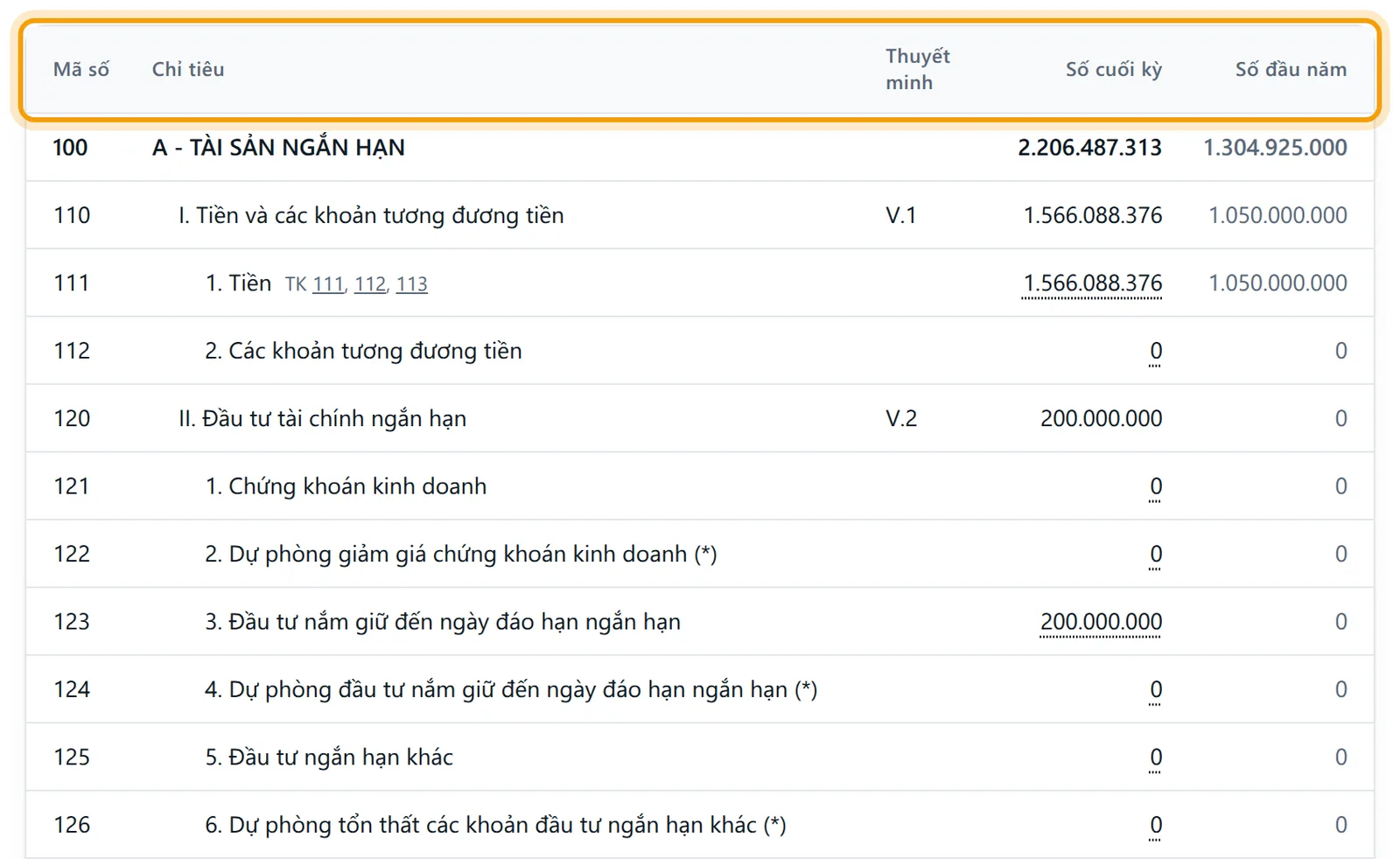Viewport: 1400px width, 859px height.
Task: Click the 'Mã số' column header
Action: click(x=81, y=69)
